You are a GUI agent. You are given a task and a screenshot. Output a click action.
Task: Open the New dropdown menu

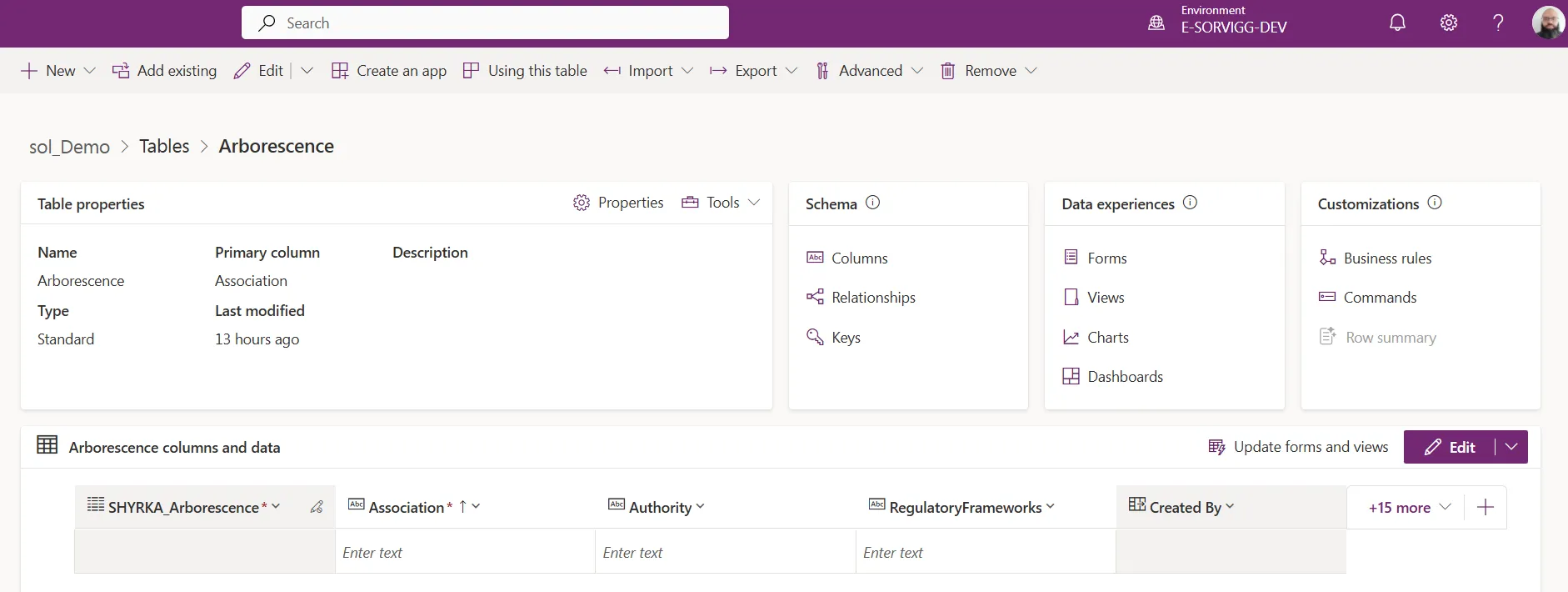pyautogui.click(x=57, y=71)
